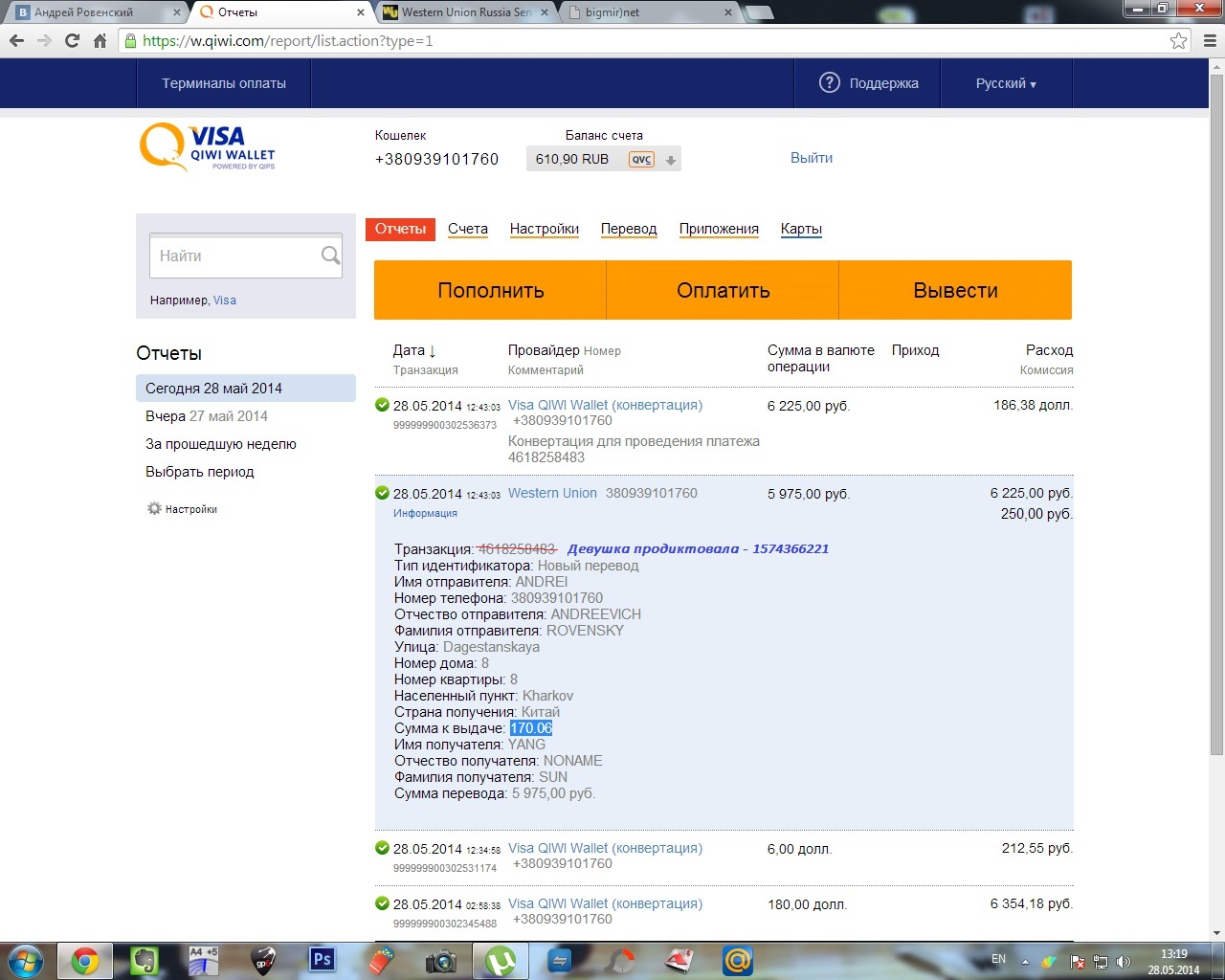
Task: Sort by Дата column arrow
Action: pyautogui.click(x=433, y=351)
